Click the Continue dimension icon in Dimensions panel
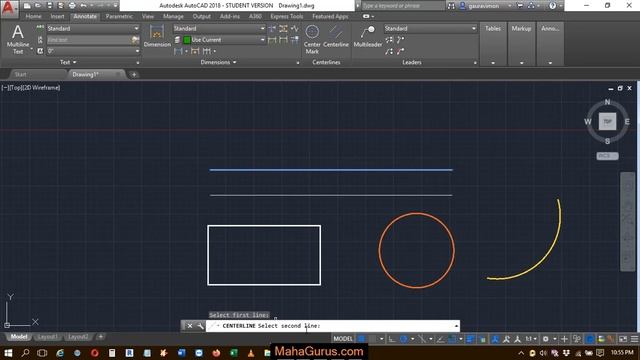Screen dimensions: 640x360 click(207, 51)
